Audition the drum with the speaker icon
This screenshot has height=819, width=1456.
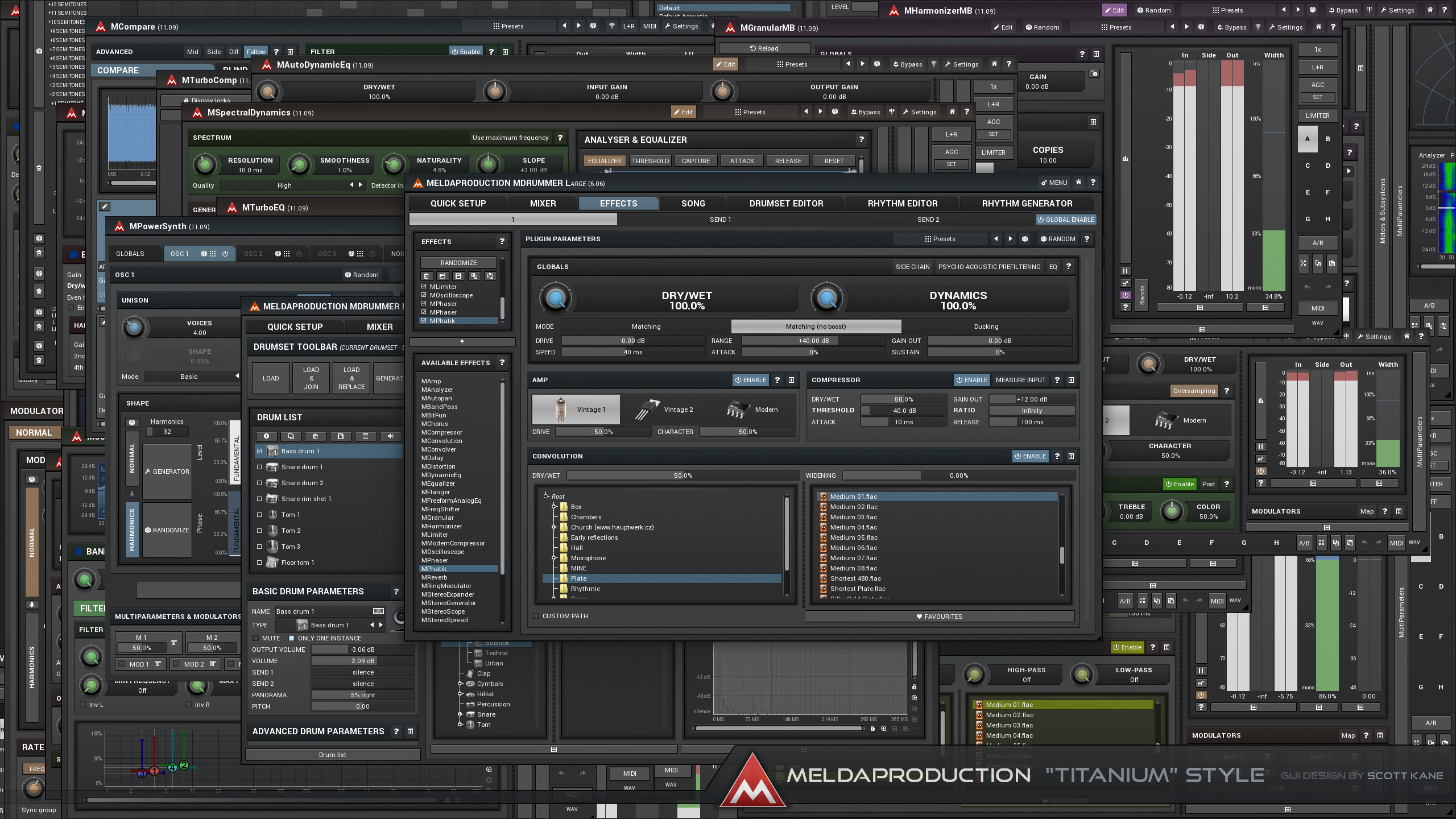[390, 436]
